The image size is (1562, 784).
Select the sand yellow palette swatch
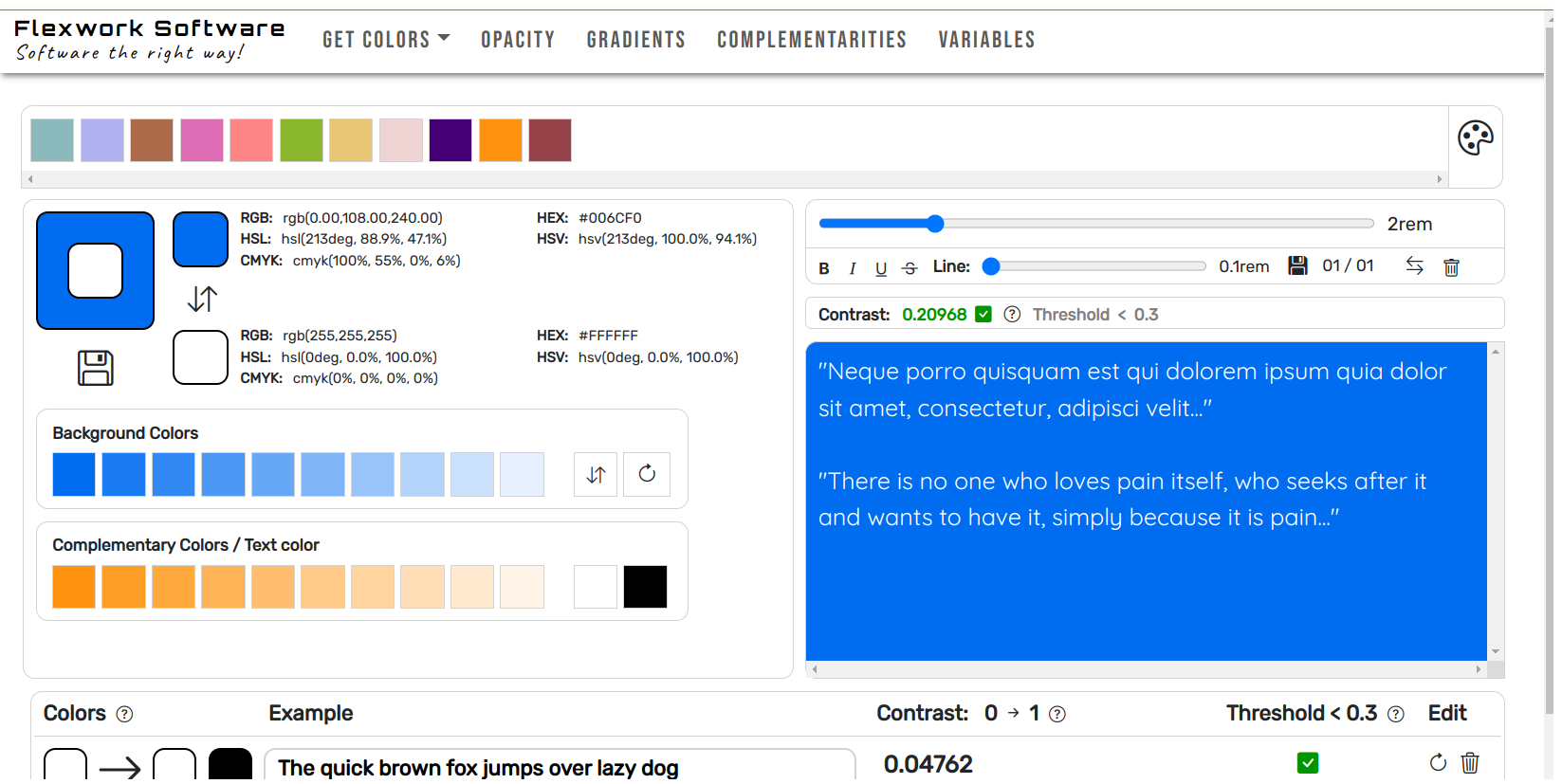pyautogui.click(x=351, y=140)
